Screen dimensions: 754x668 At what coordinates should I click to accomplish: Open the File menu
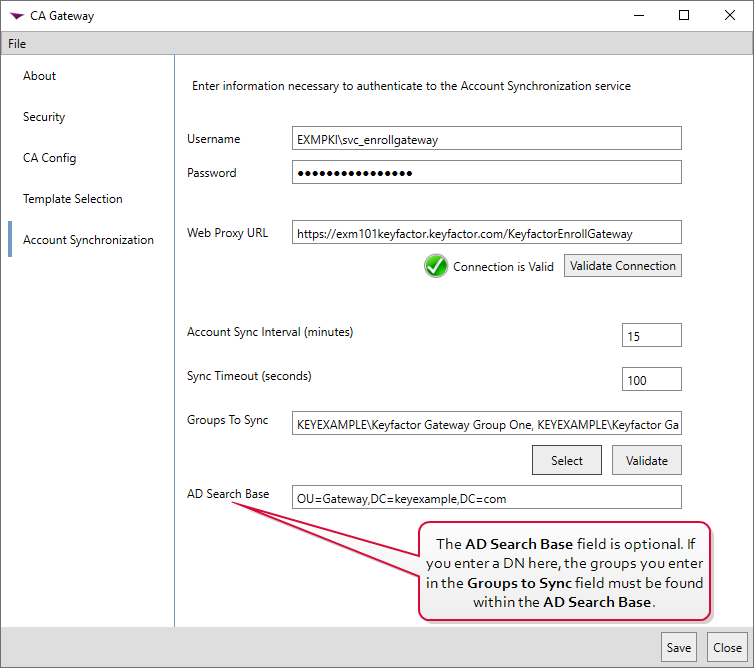point(17,44)
